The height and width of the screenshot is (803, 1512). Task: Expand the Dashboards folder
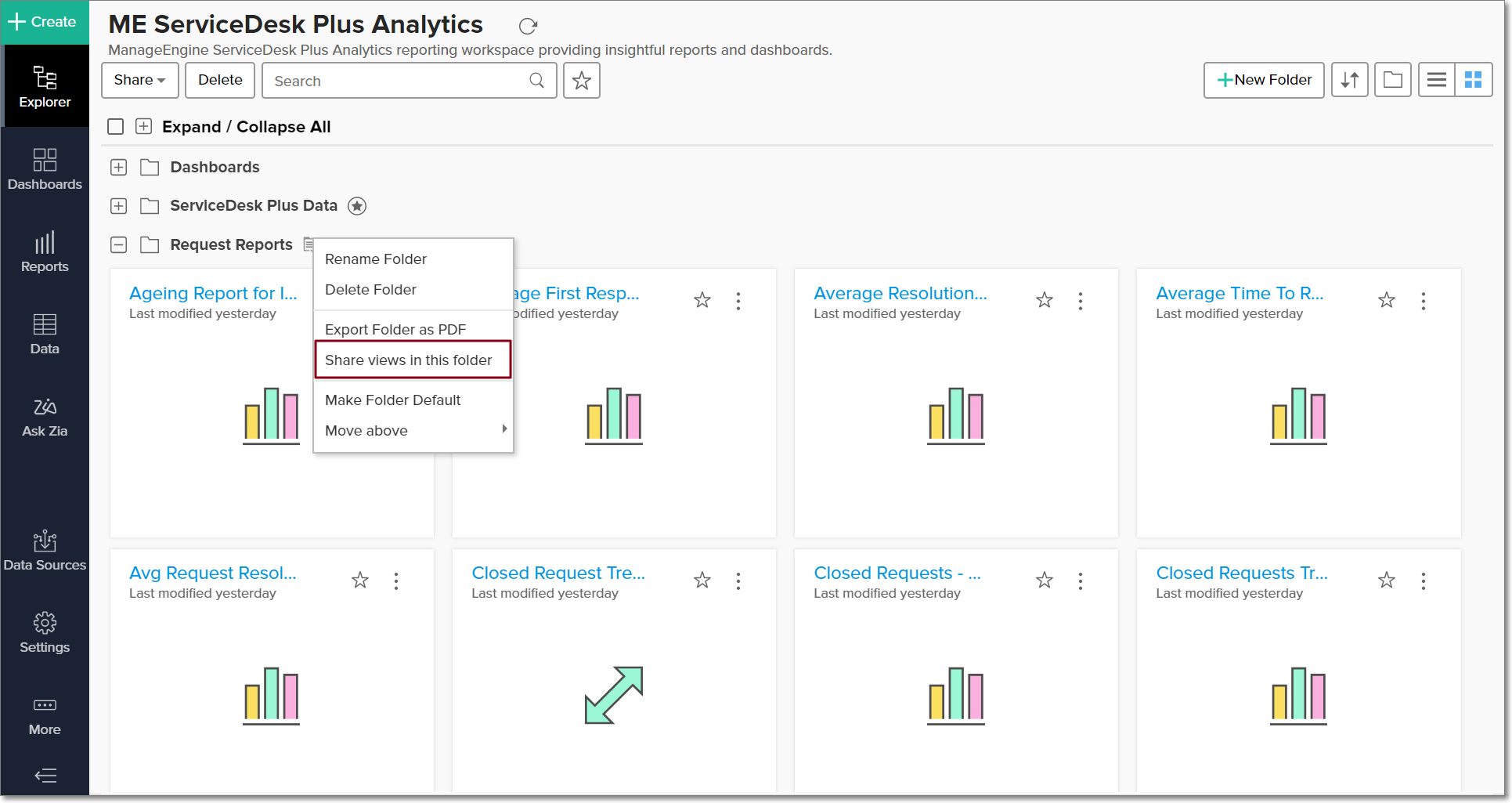coord(119,168)
